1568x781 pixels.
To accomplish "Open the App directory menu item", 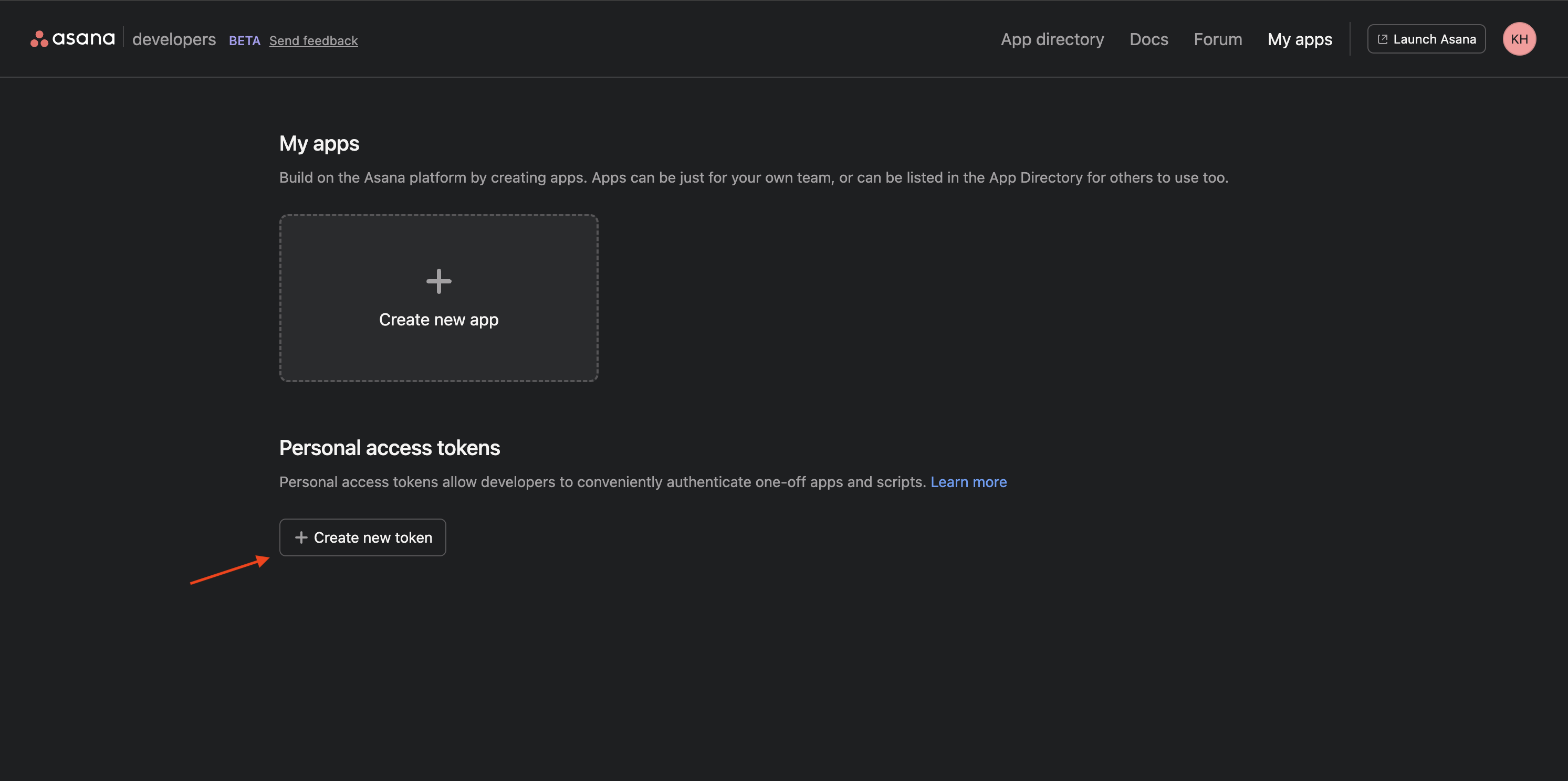I will (x=1052, y=39).
